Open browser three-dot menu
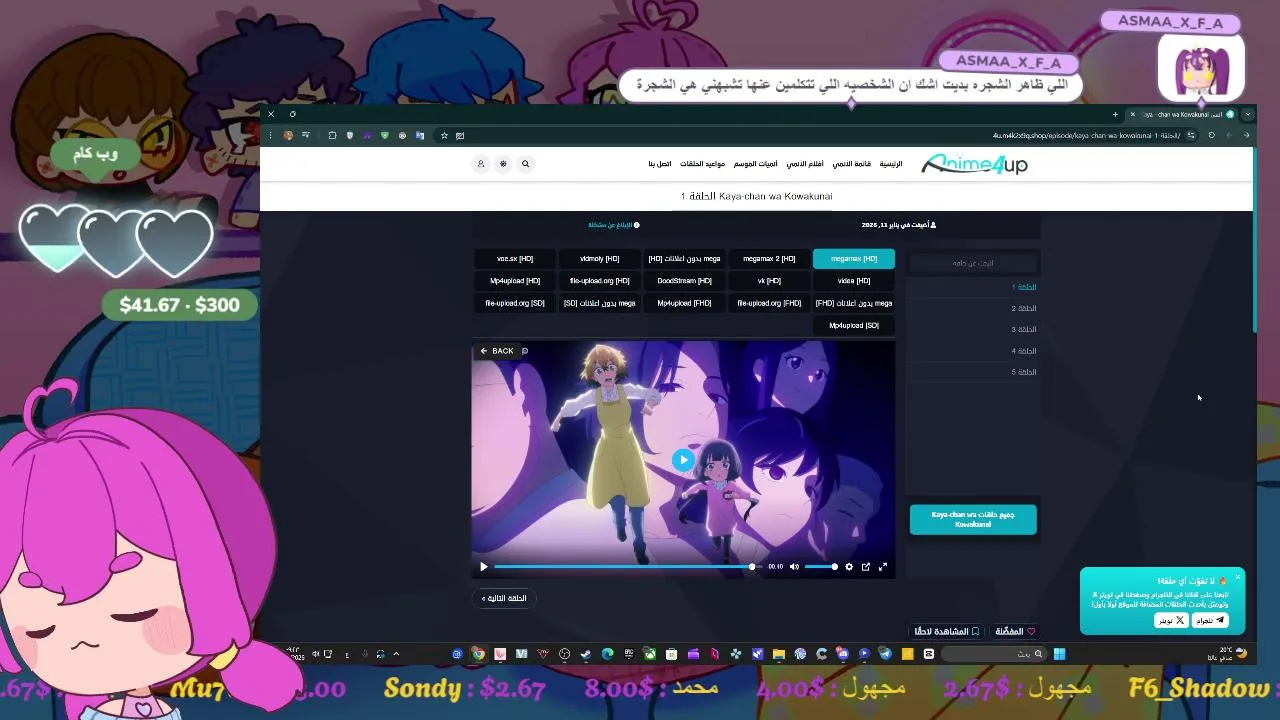Image resolution: width=1280 pixels, height=720 pixels. (269, 135)
